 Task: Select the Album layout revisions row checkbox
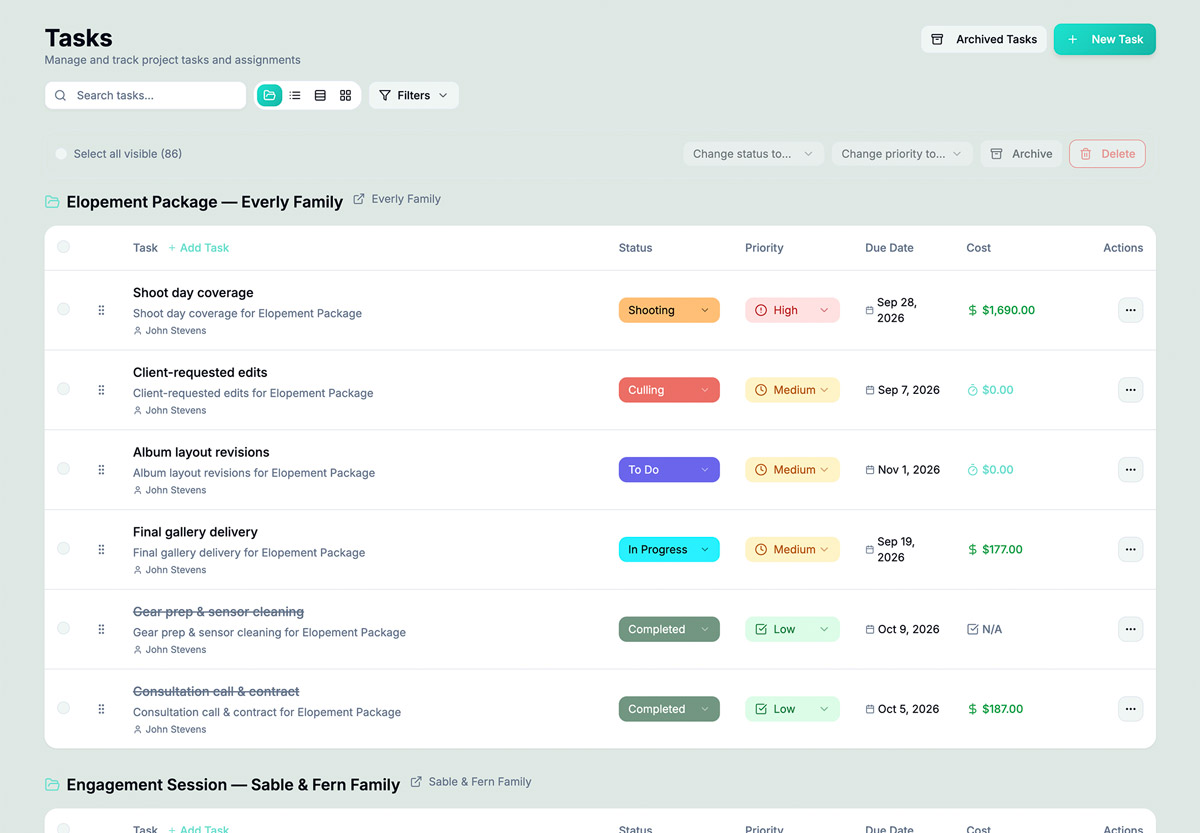[x=63, y=469]
